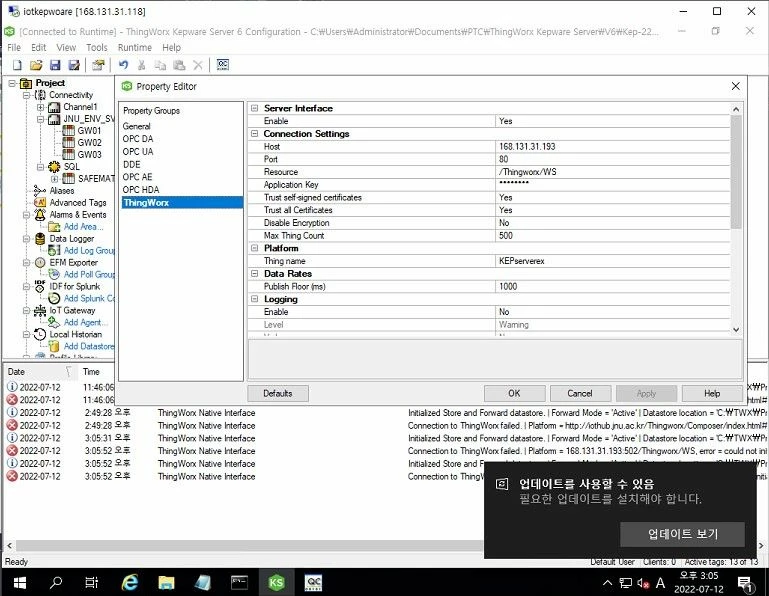Click the Copy toolbar icon
This screenshot has width=769, height=596.
click(160, 65)
